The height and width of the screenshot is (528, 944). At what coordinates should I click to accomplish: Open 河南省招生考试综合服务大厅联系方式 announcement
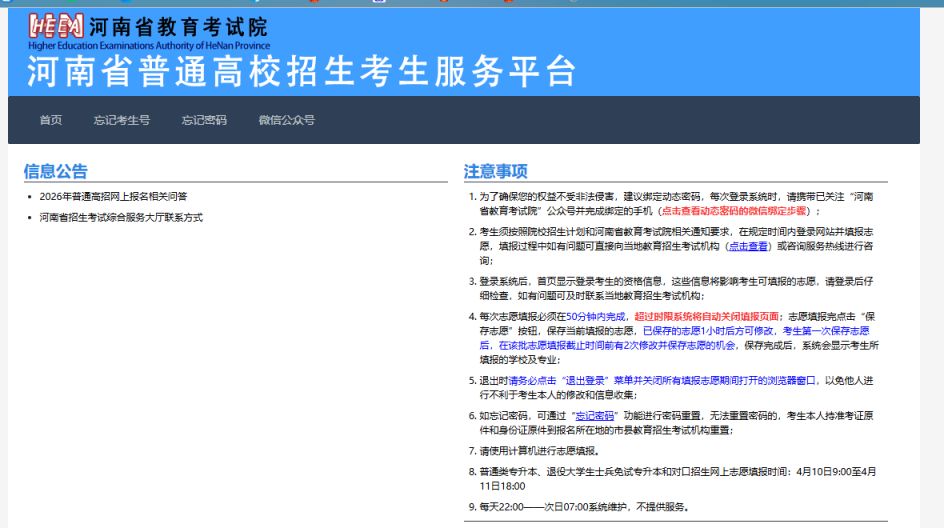tap(121, 217)
